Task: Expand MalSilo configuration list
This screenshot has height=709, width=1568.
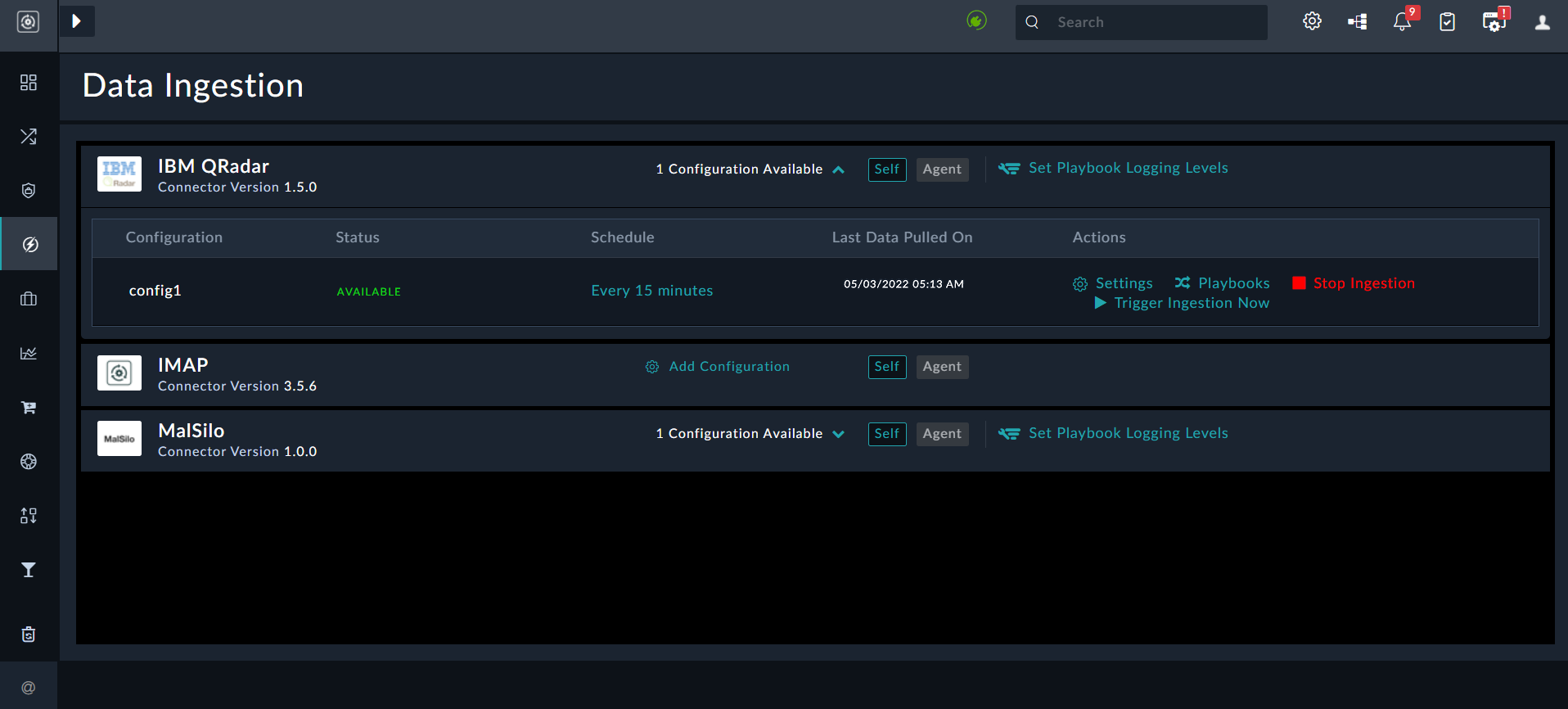Action: 839,435
